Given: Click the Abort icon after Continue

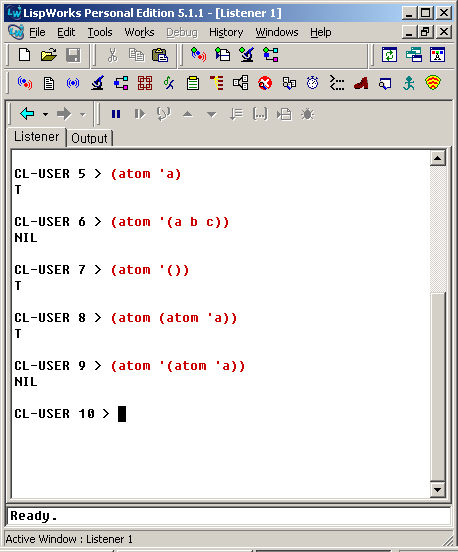Looking at the screenshot, I should click(x=164, y=114).
